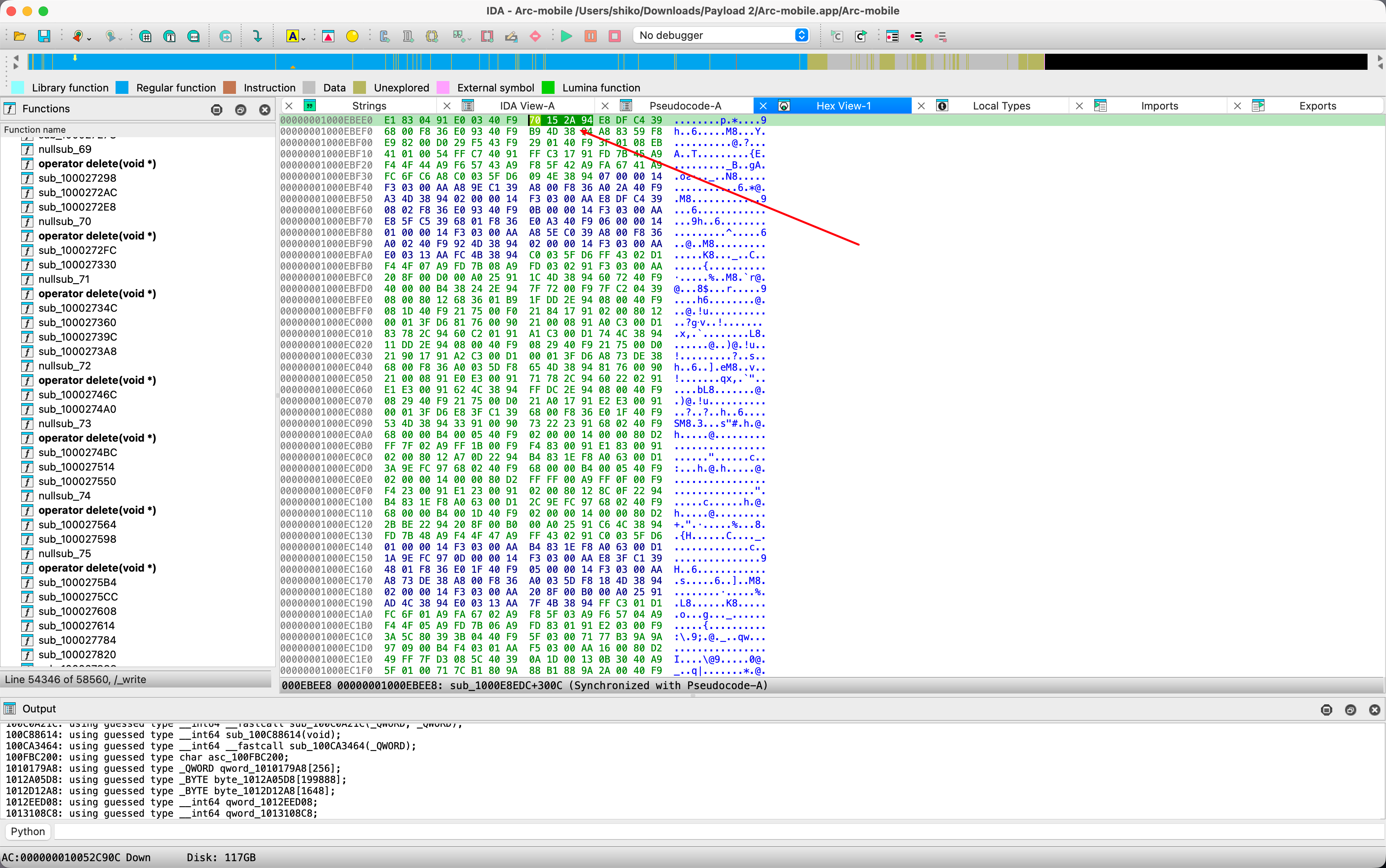Open dropdown arrow beside text search icon
Viewport: 1386px width, 868px height.
(304, 39)
